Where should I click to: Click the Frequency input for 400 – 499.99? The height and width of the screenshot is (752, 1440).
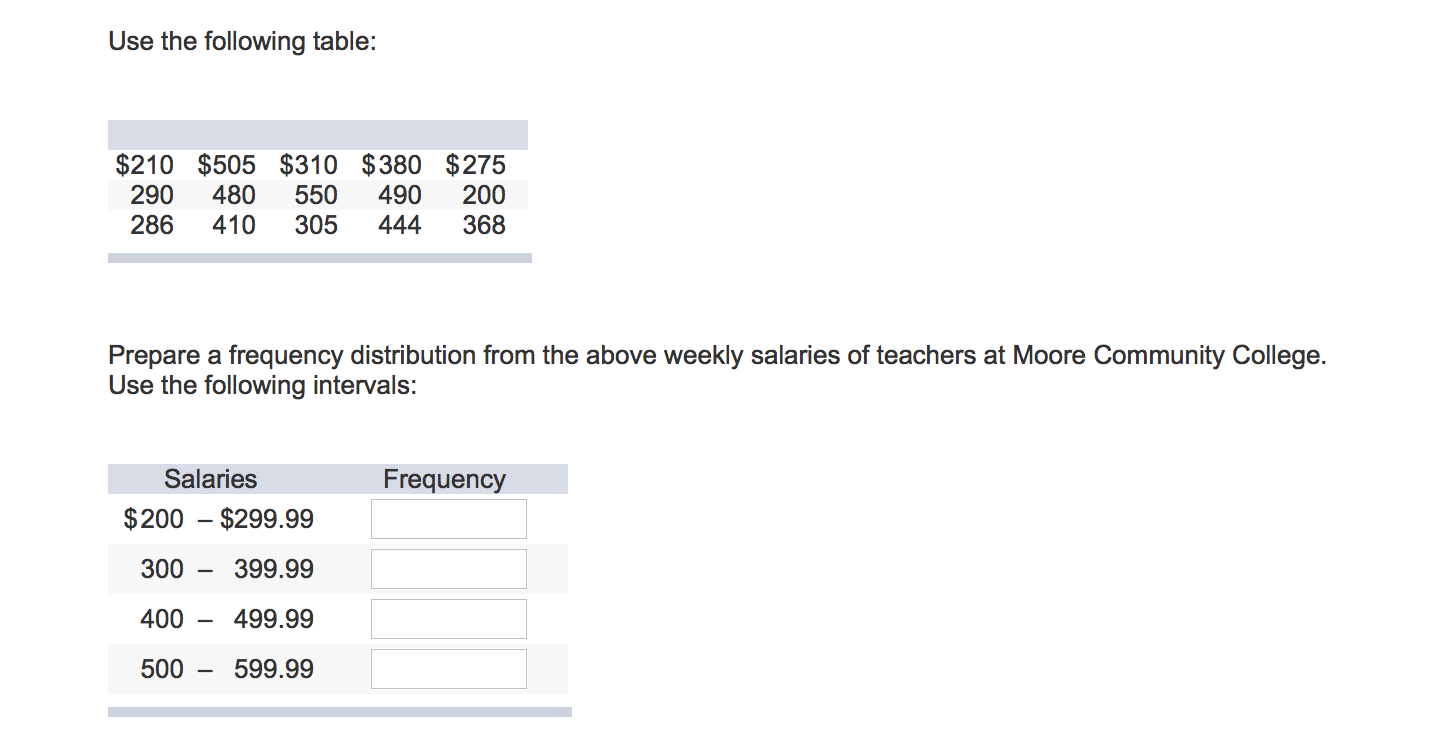(448, 618)
